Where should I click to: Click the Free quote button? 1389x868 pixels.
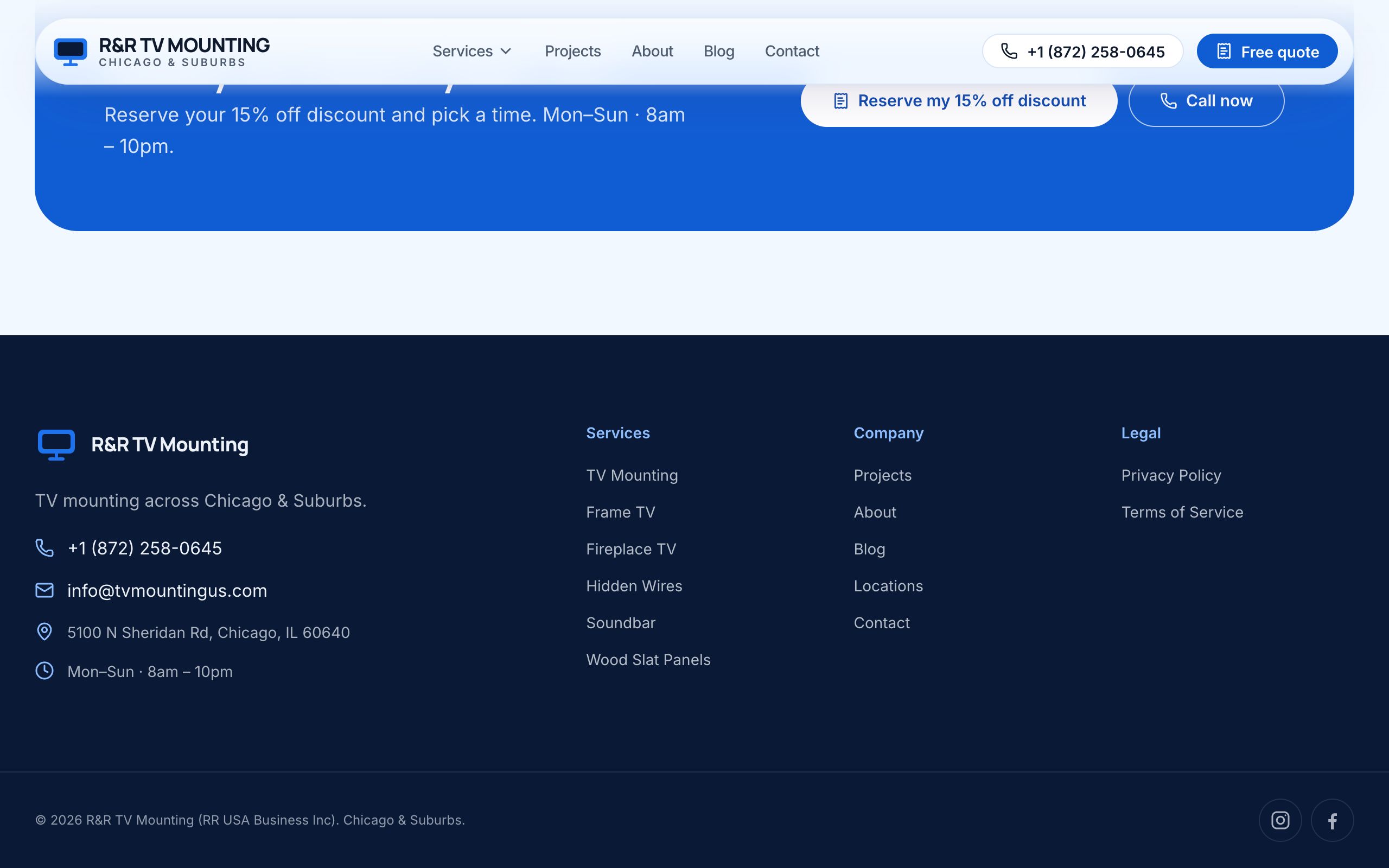click(x=1267, y=51)
